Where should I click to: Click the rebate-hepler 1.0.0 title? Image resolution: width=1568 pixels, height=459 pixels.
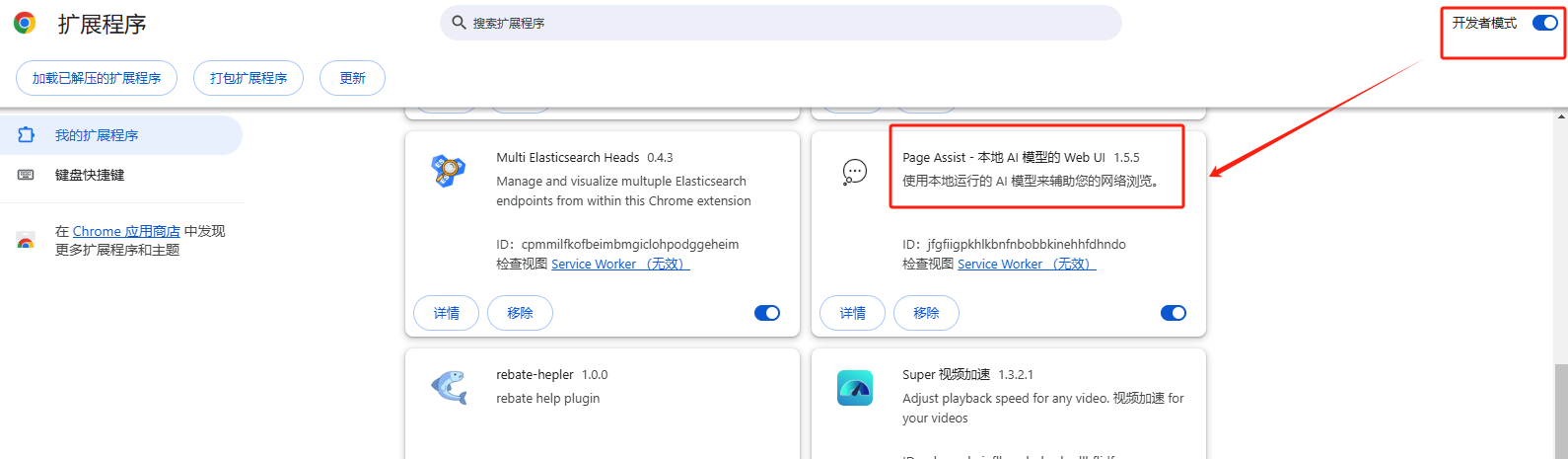[552, 374]
